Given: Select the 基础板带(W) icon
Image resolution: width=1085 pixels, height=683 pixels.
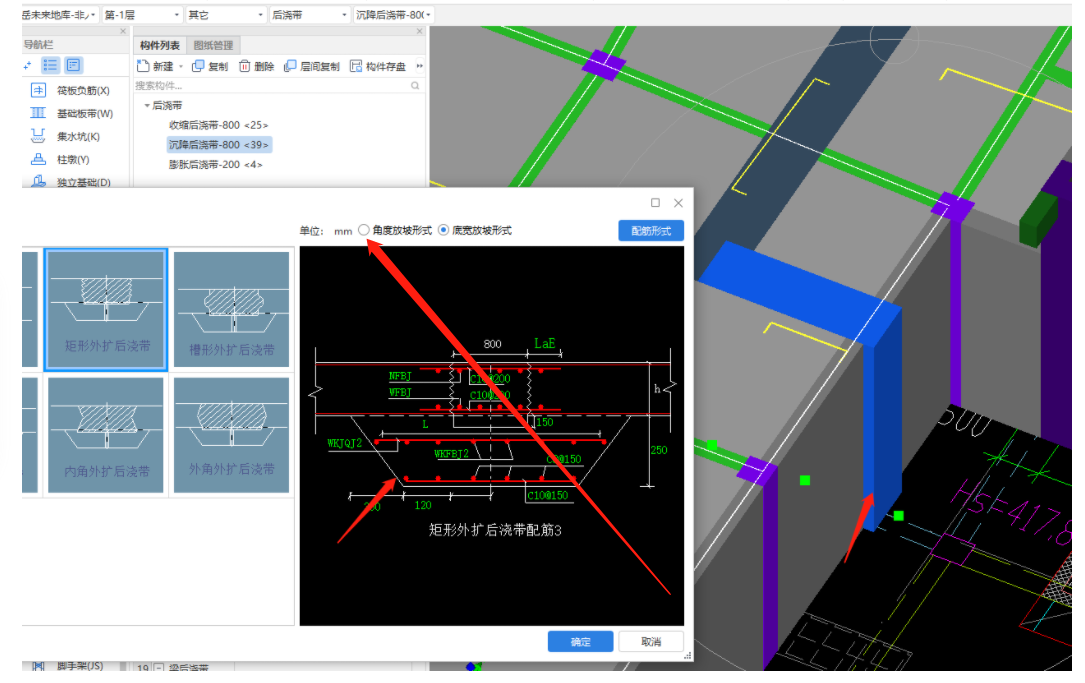Looking at the screenshot, I should pyautogui.click(x=38, y=113).
